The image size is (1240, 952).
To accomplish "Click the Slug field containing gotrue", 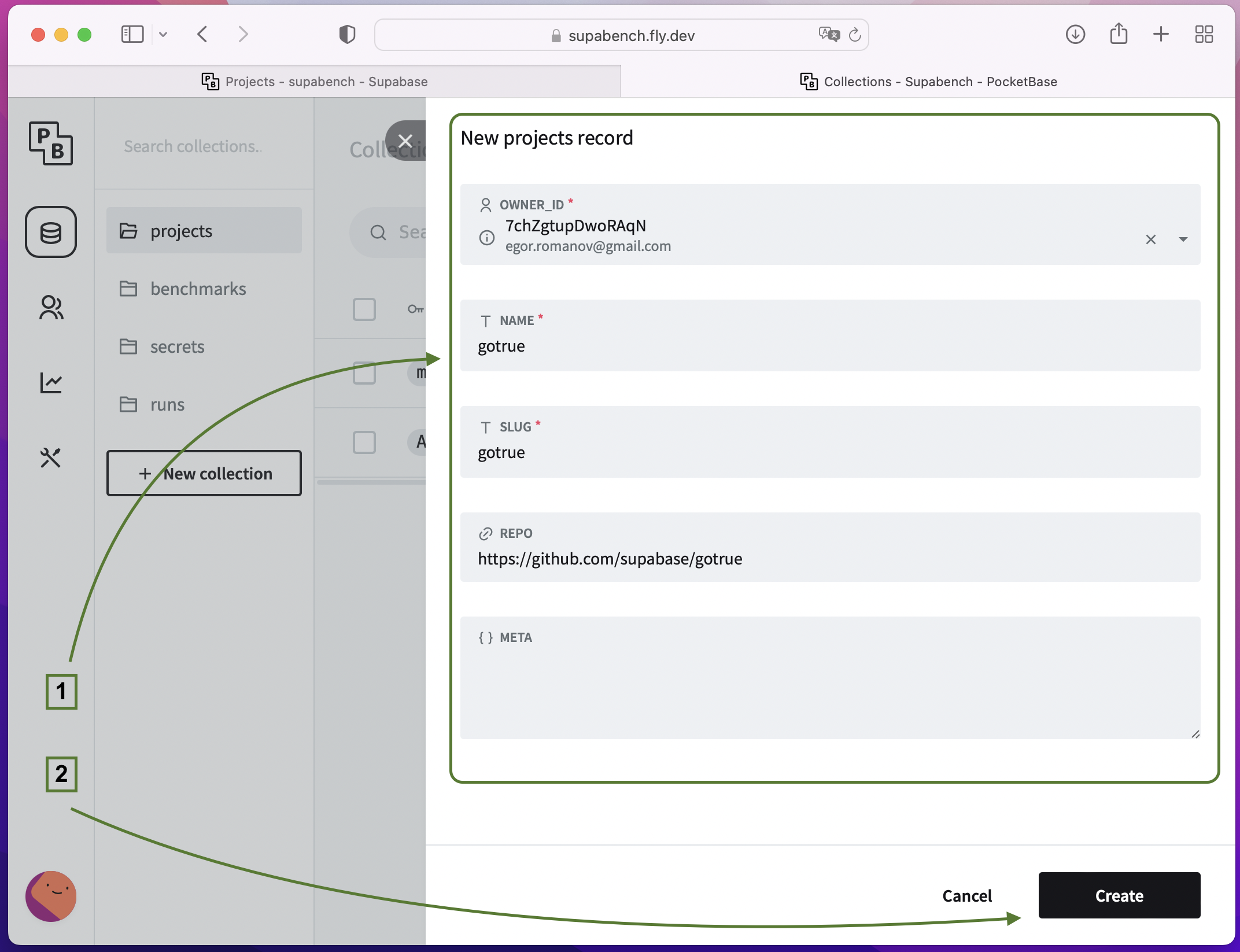I will [x=831, y=442].
